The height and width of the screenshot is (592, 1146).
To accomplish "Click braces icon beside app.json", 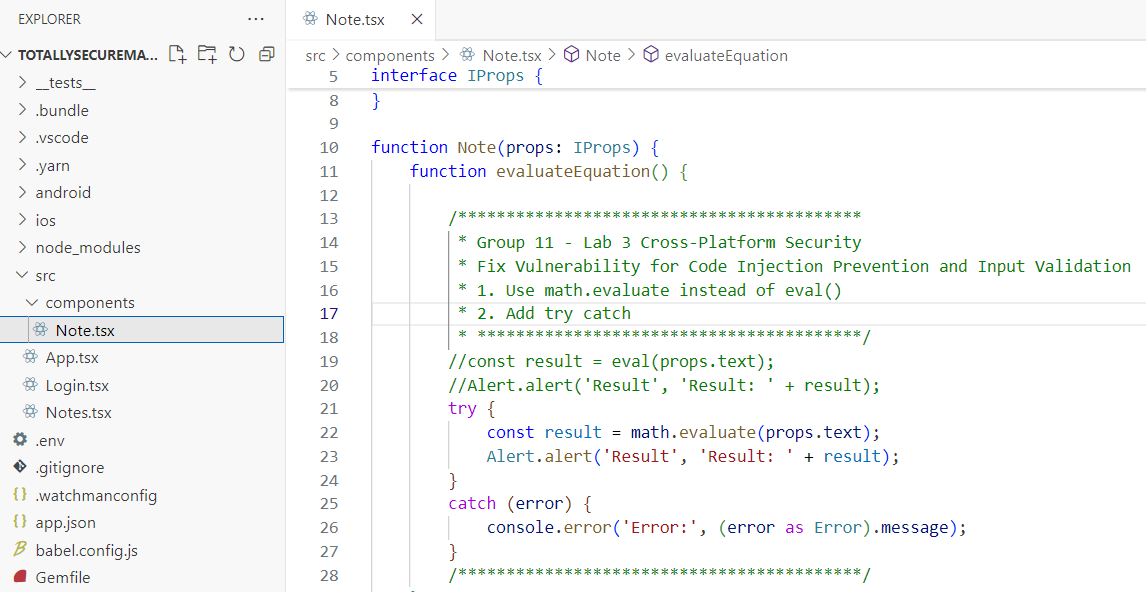I will pyautogui.click(x=20, y=522).
